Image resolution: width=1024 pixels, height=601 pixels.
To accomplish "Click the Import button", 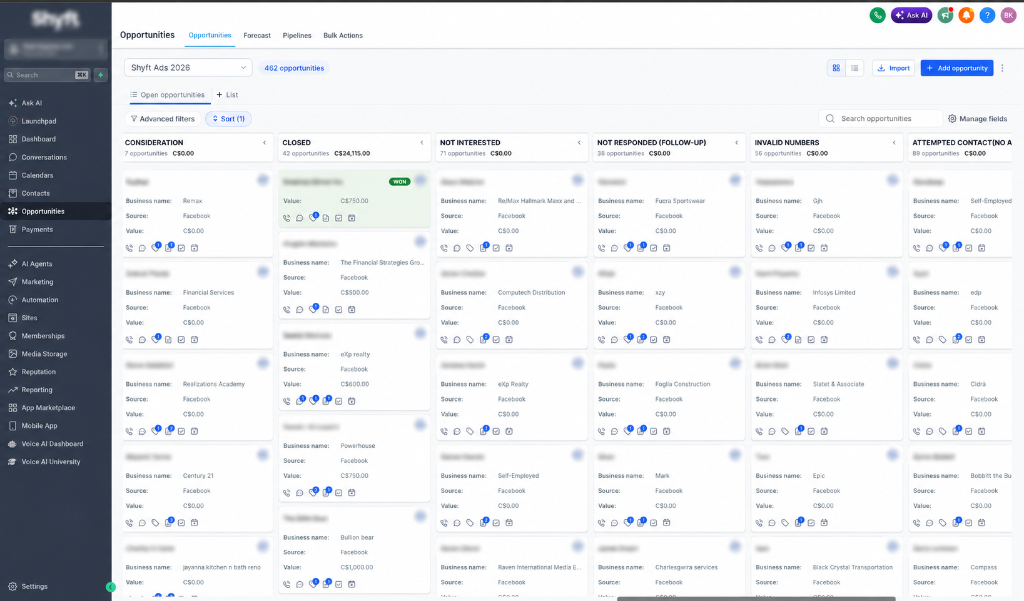I will coord(893,68).
